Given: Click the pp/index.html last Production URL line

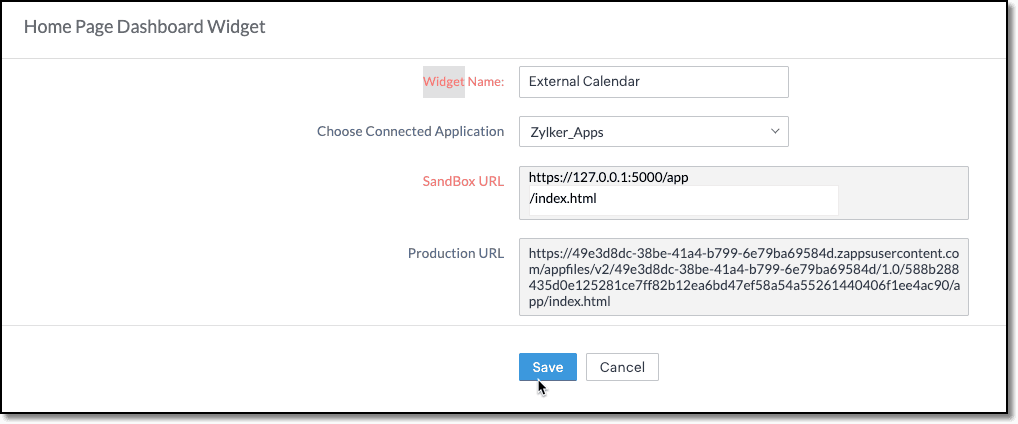Looking at the screenshot, I should [x=570, y=301].
